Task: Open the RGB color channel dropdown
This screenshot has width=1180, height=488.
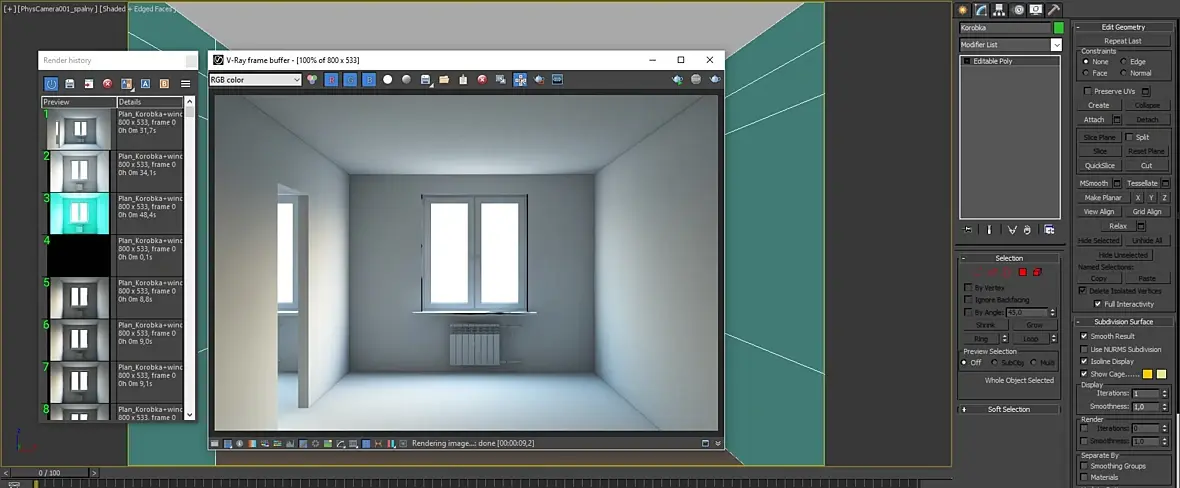Action: click(255, 80)
